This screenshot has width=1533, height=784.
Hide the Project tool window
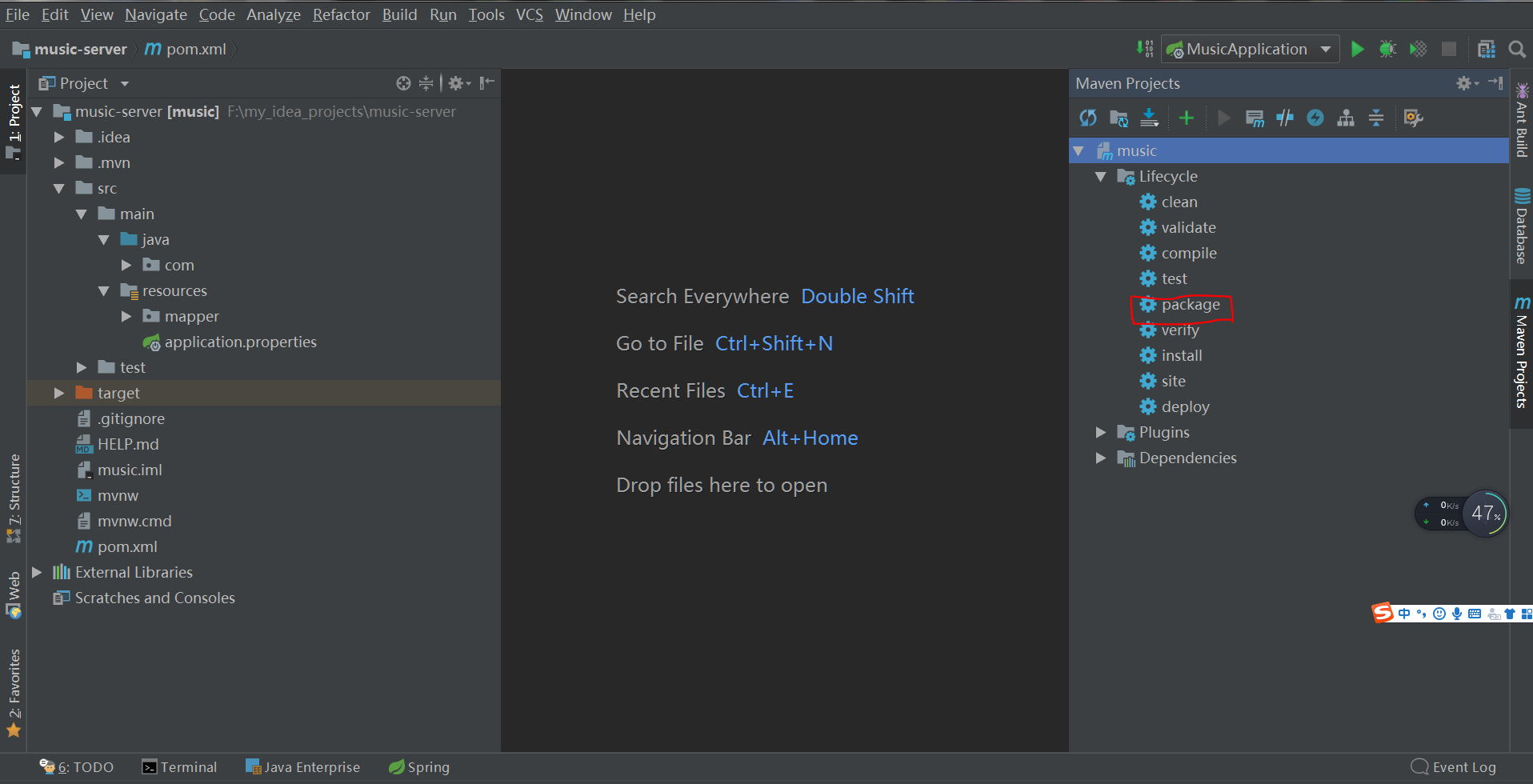tap(487, 83)
